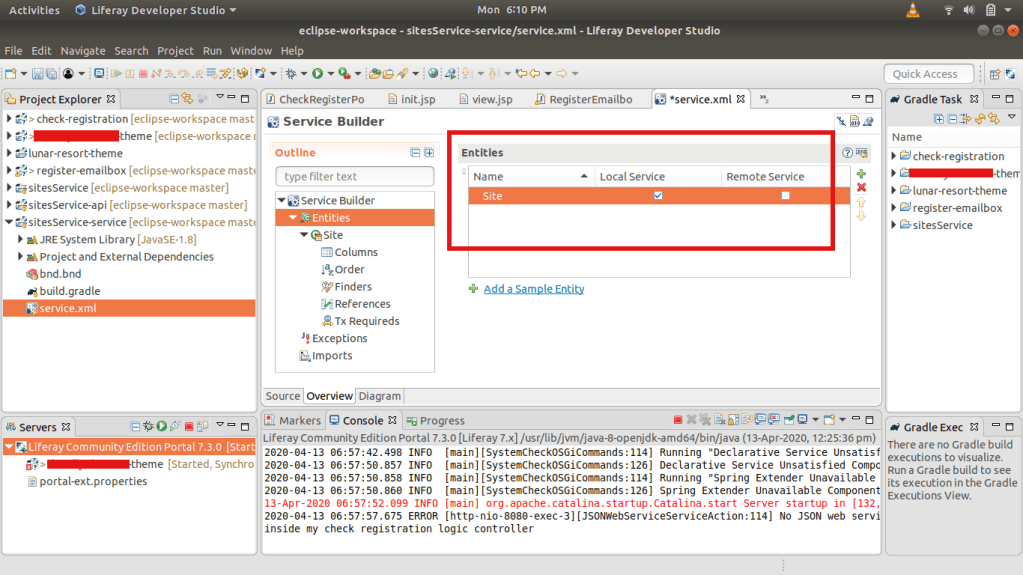
Task: Switch to Diagram tab at bottom
Action: (379, 396)
